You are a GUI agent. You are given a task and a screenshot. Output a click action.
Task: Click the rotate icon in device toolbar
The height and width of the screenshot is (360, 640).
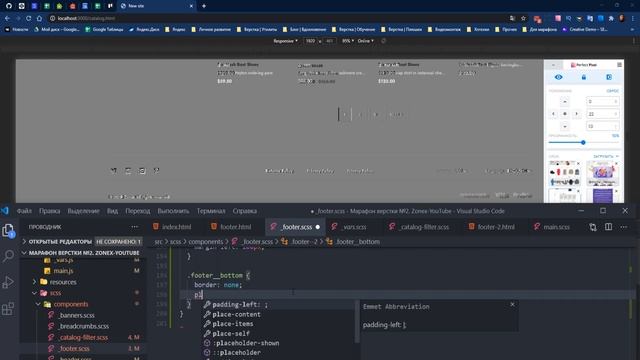click(x=383, y=41)
